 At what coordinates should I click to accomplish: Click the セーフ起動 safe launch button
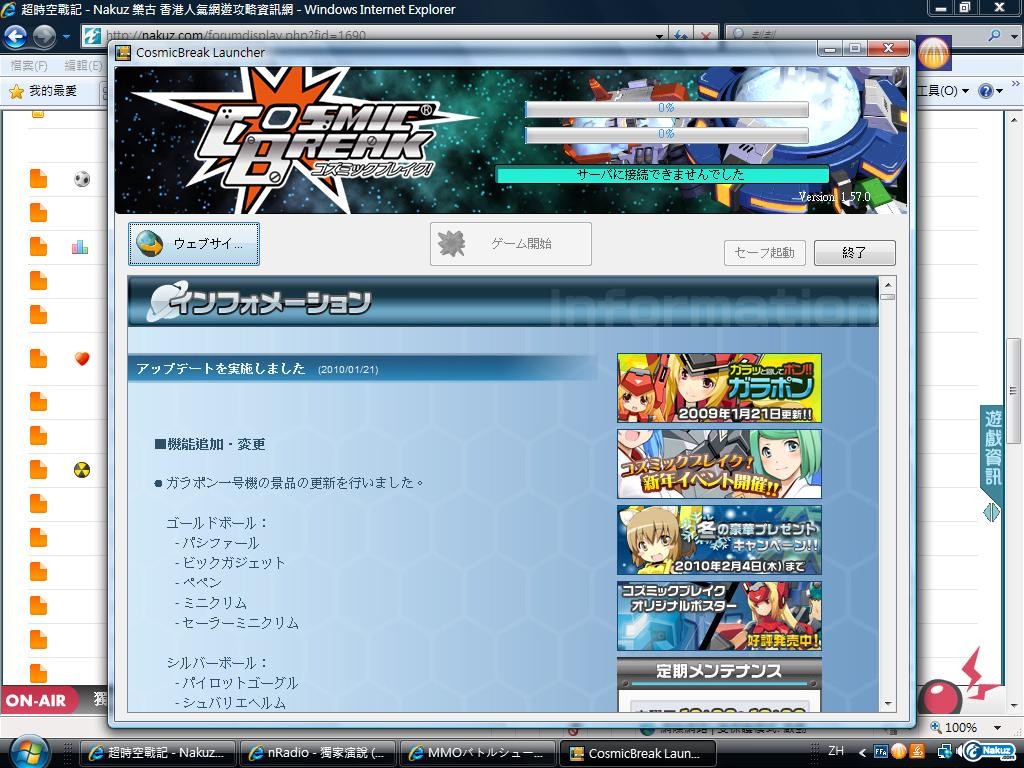click(765, 253)
